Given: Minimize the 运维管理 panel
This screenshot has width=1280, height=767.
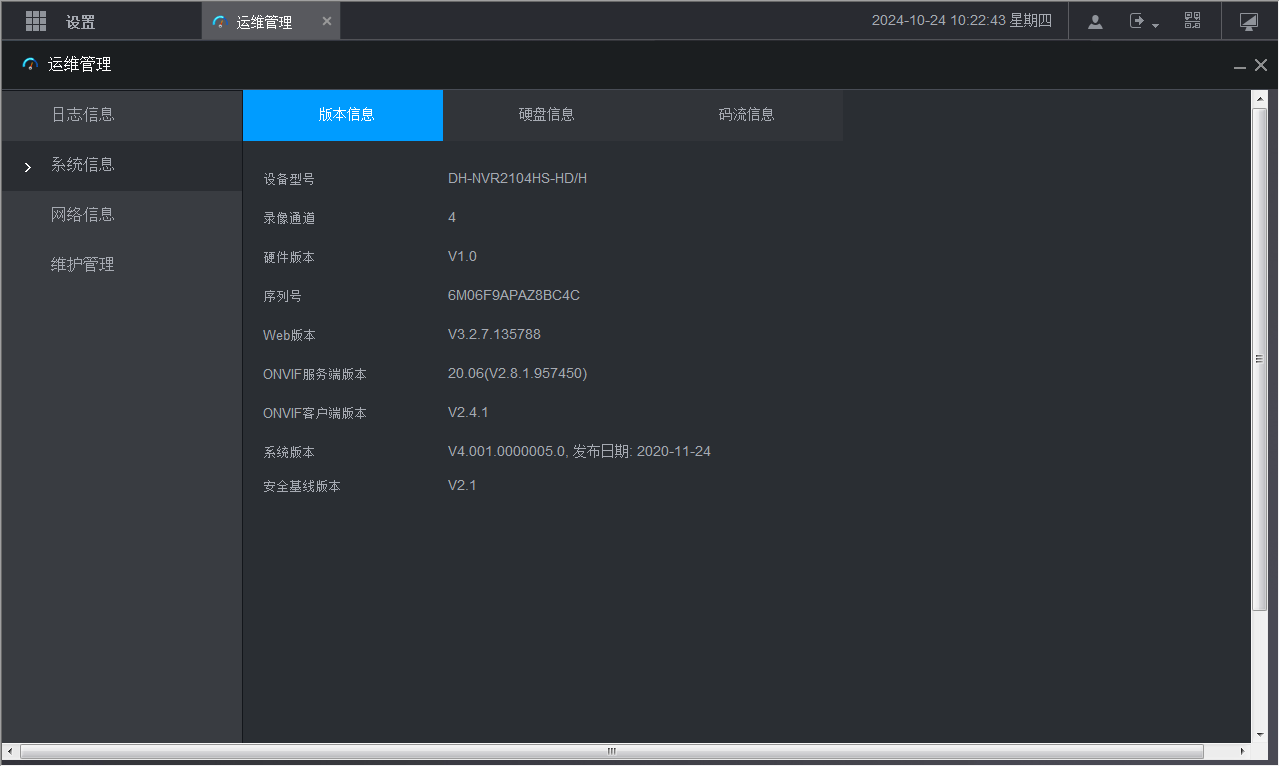Looking at the screenshot, I should 1240,66.
